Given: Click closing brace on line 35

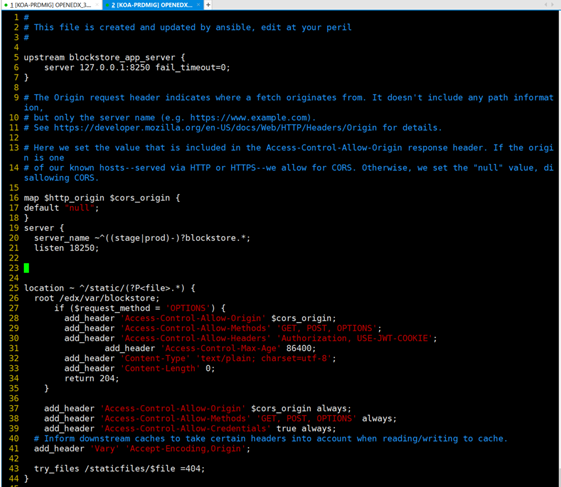Looking at the screenshot, I should (47, 388).
